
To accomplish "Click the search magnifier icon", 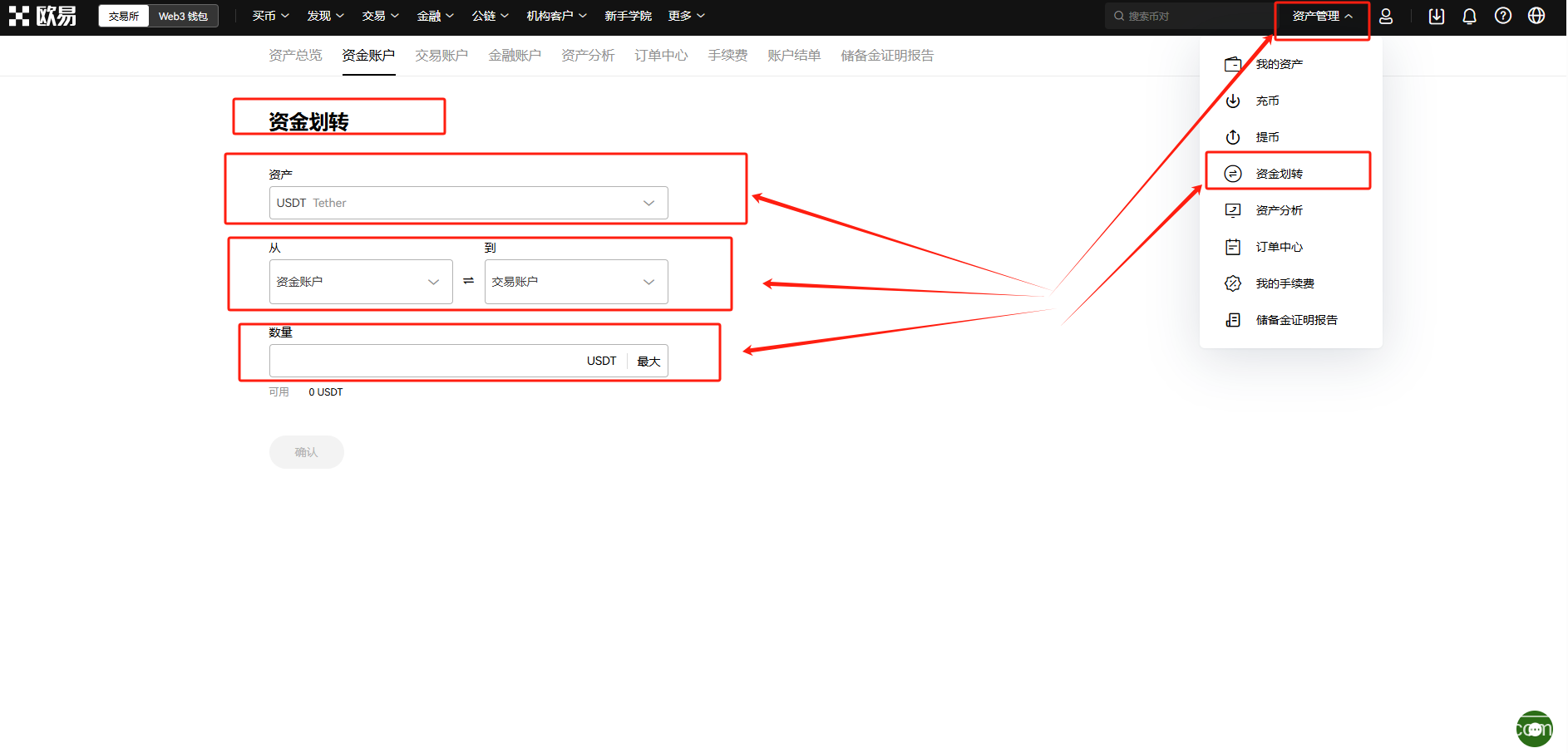I will 1119,16.
